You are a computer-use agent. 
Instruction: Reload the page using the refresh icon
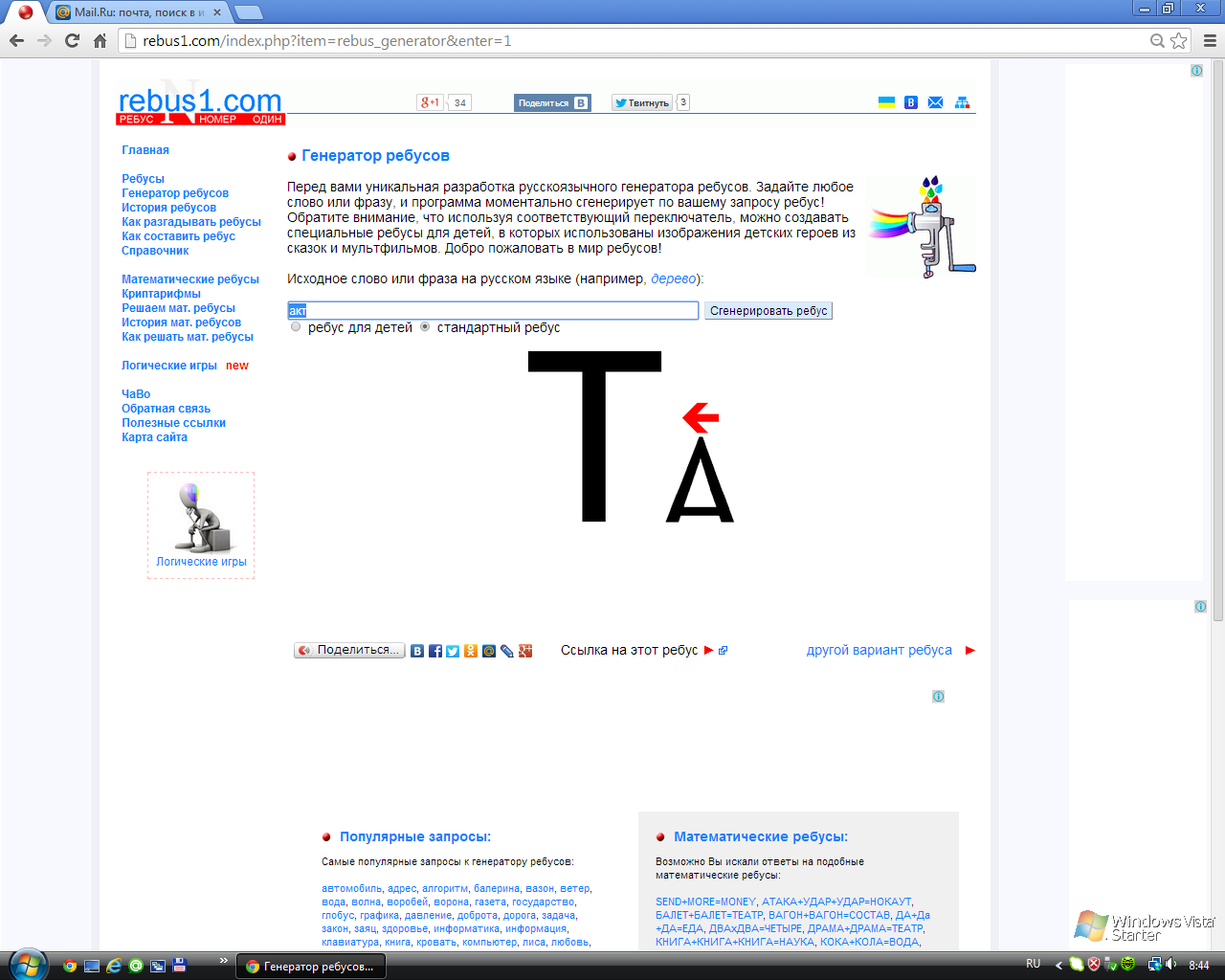72,40
